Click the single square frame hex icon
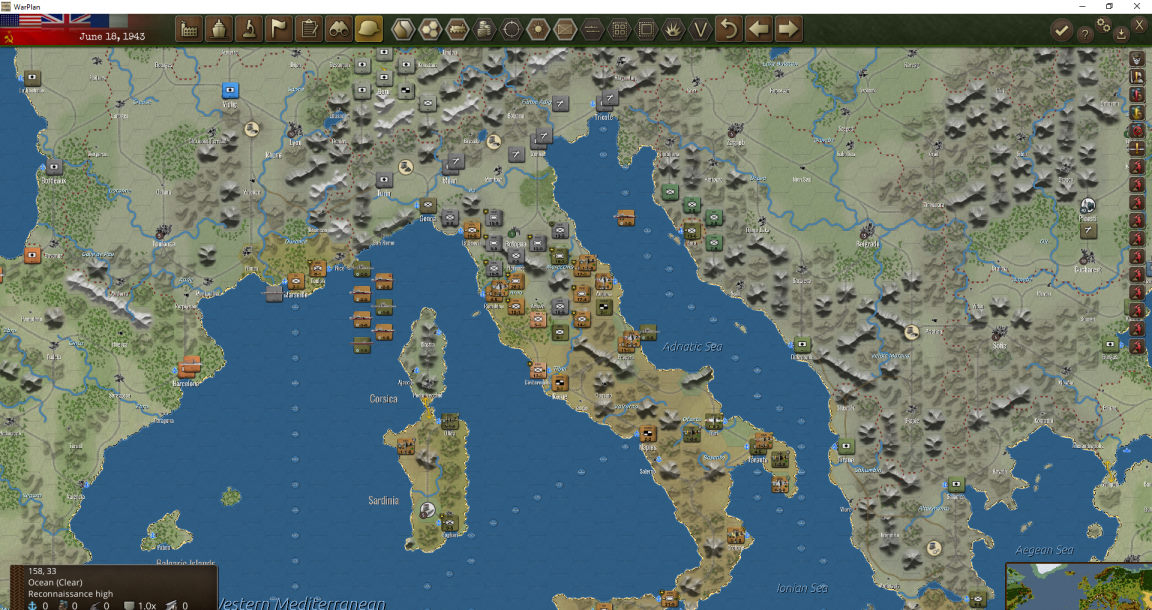 (647, 30)
